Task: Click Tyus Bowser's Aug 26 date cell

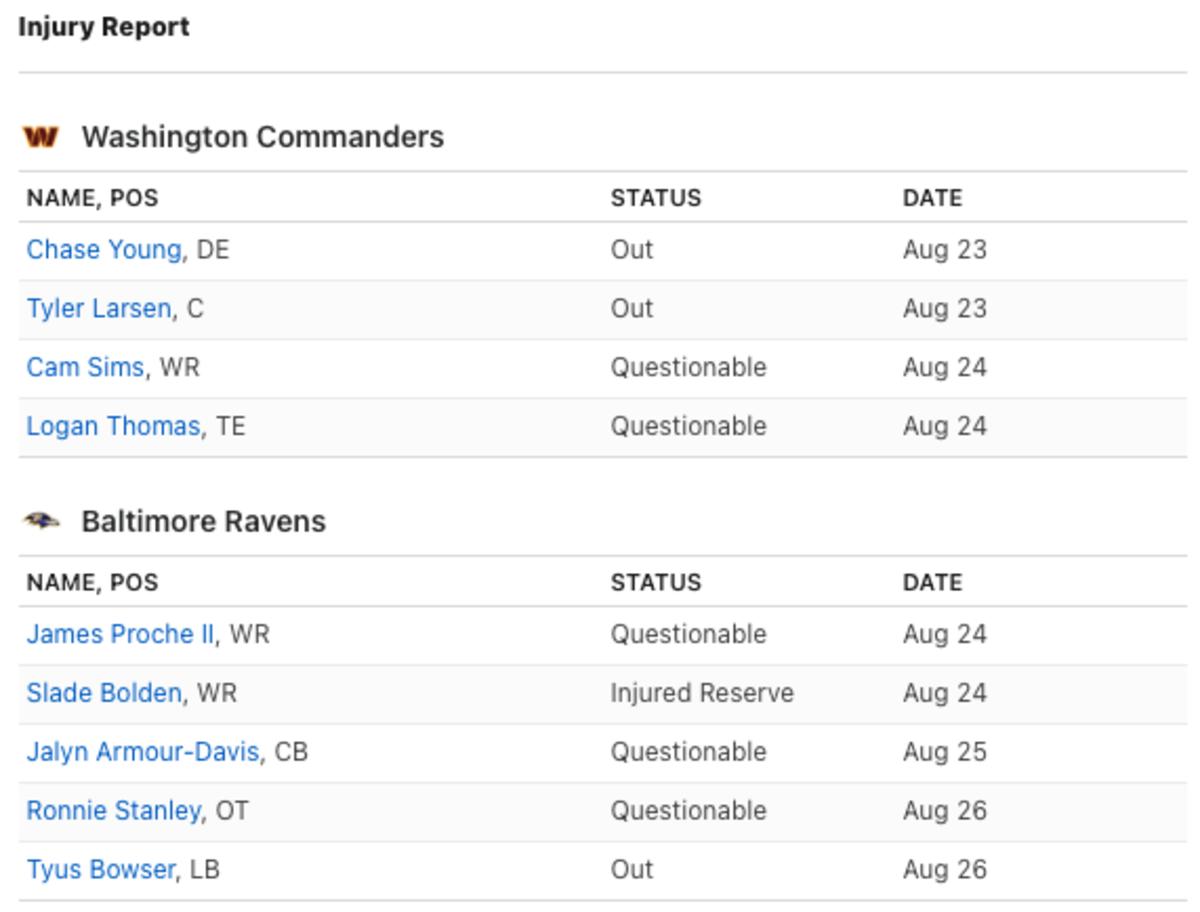Action: pos(945,870)
